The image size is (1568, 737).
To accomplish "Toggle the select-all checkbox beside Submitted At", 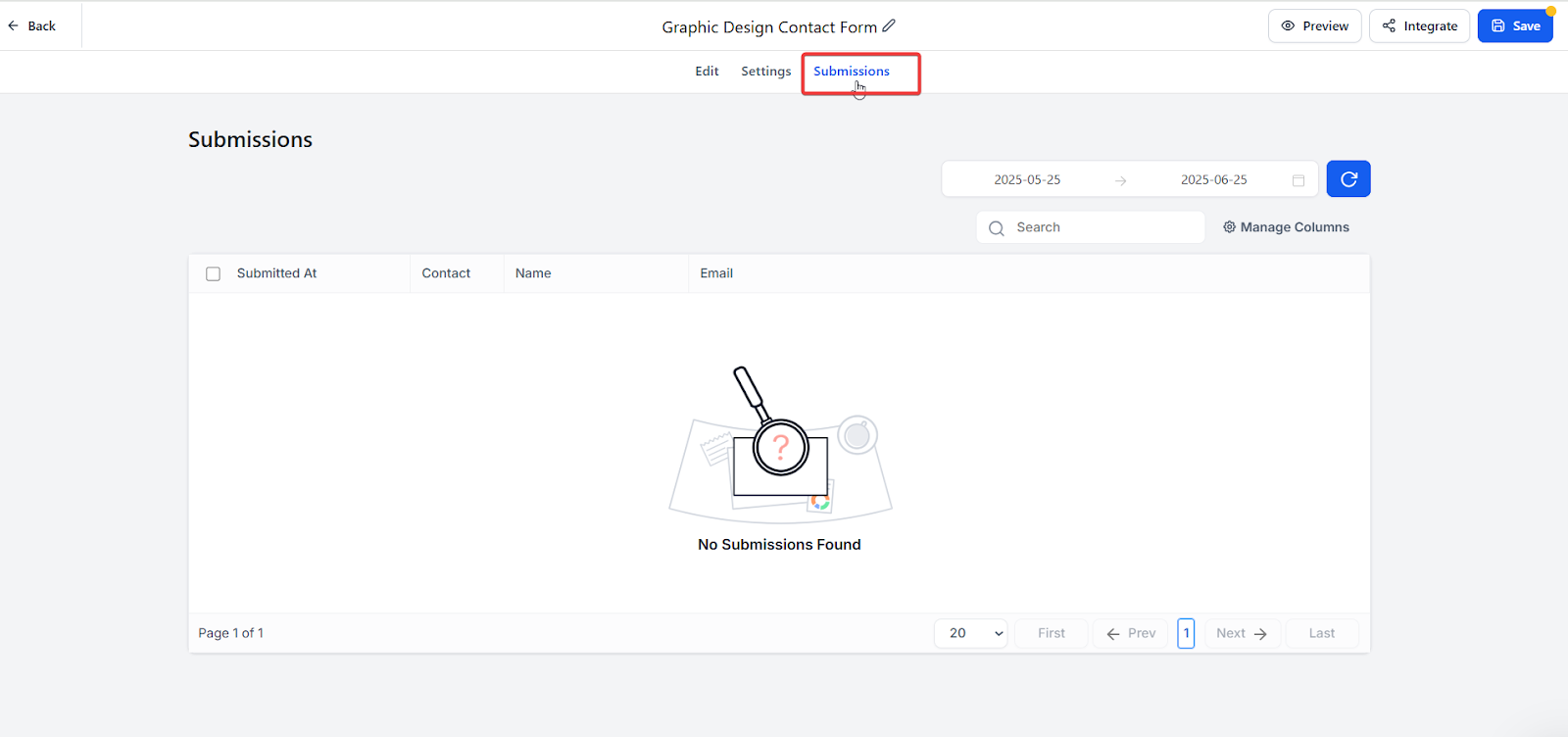I will pyautogui.click(x=213, y=274).
